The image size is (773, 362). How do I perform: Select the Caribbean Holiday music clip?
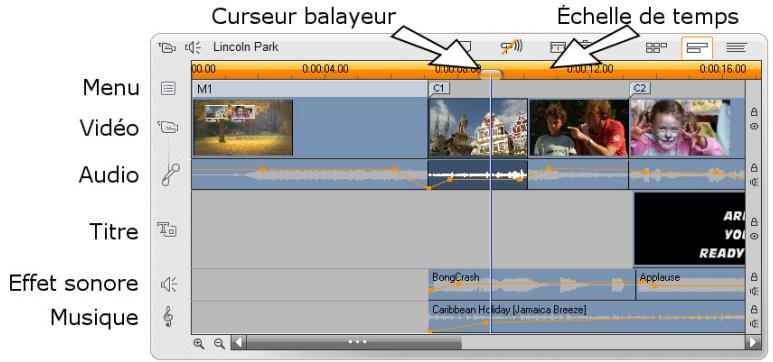tap(586, 317)
